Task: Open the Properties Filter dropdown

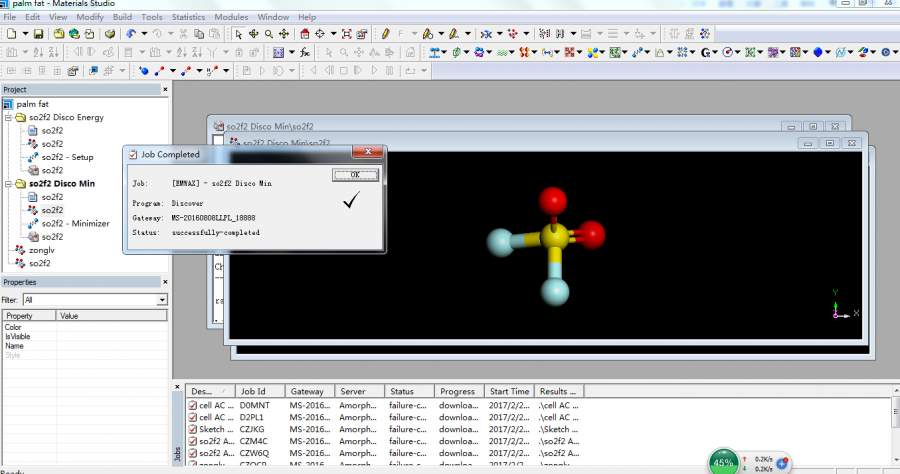Action: [x=162, y=300]
